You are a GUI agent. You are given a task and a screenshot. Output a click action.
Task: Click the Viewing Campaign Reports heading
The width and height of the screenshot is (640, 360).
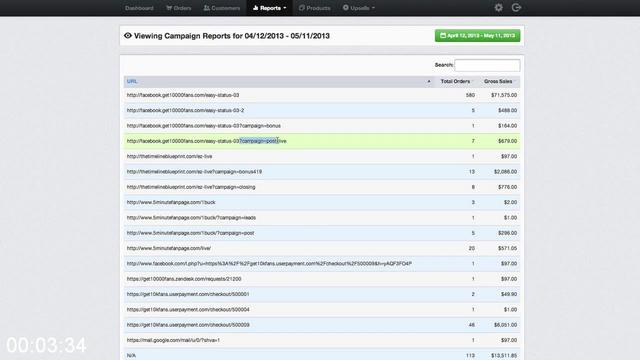coord(232,36)
